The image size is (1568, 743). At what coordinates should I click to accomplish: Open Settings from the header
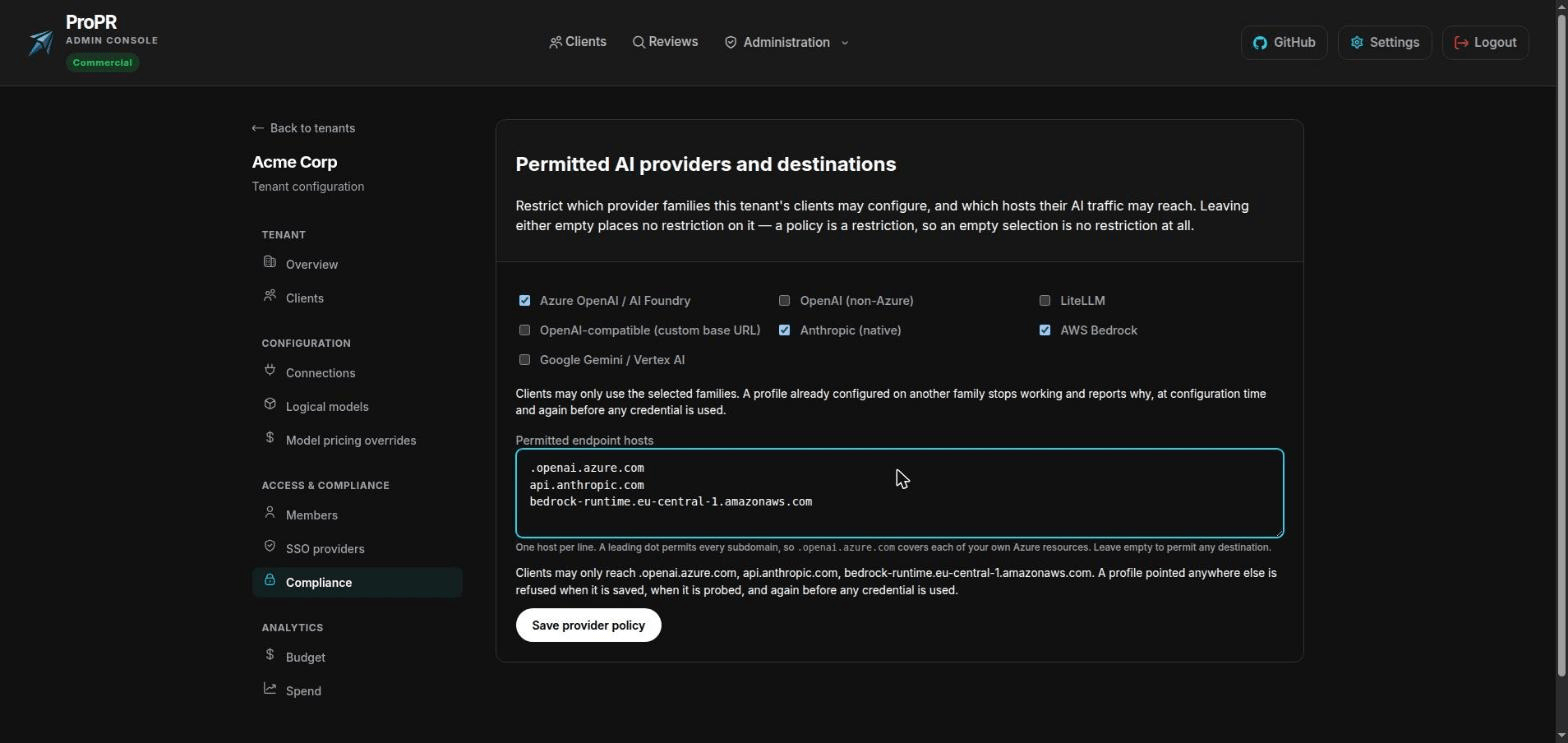click(x=1385, y=43)
